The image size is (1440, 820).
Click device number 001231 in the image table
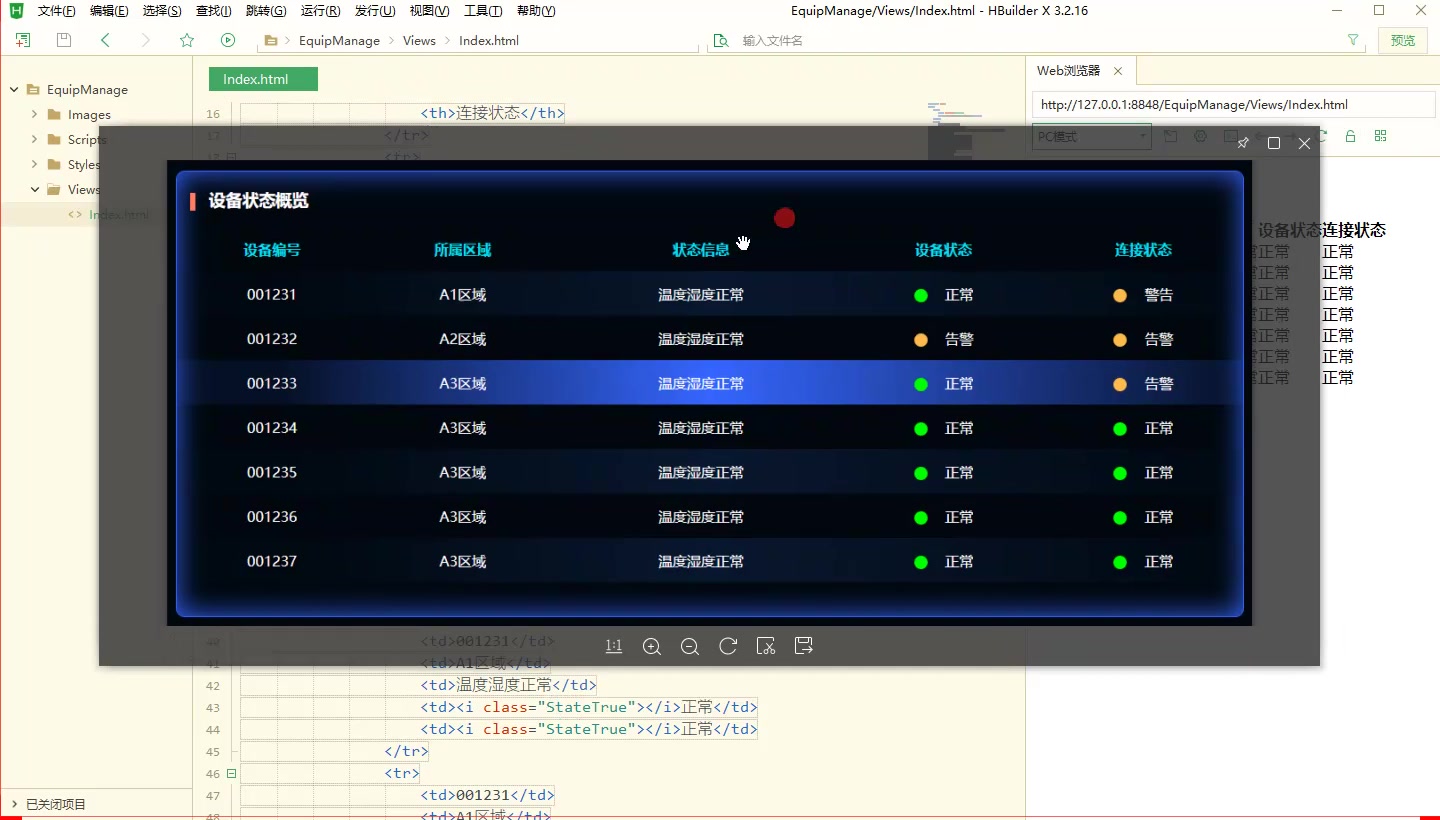click(x=272, y=295)
